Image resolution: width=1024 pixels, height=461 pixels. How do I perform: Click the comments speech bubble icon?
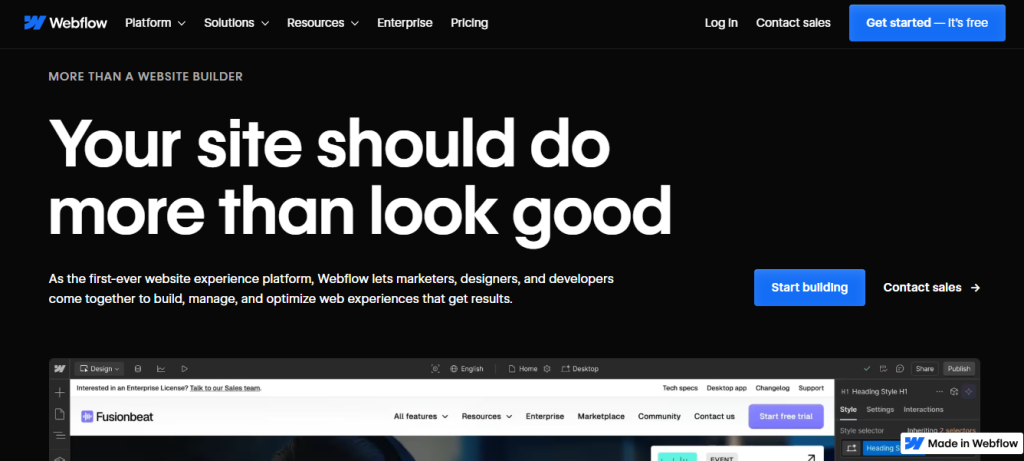[x=900, y=369]
